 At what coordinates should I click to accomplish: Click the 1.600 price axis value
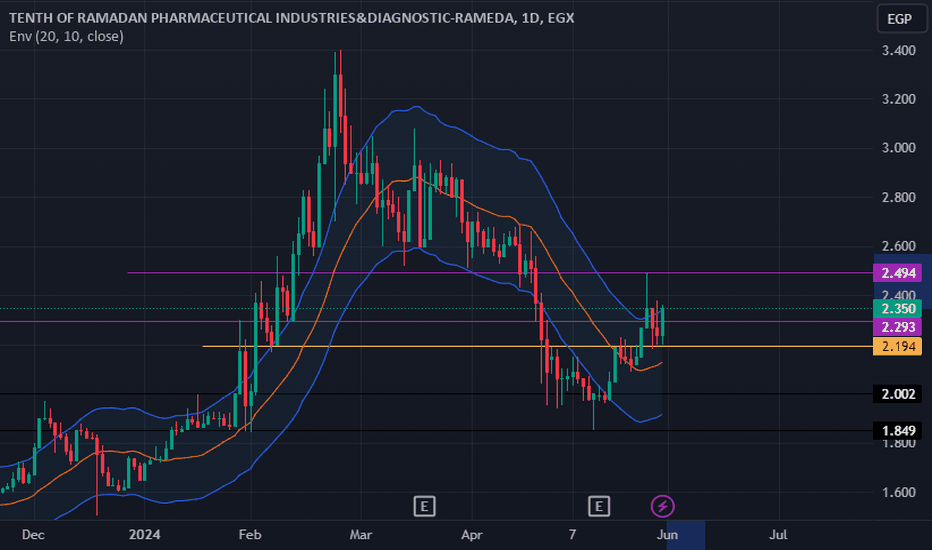[898, 492]
